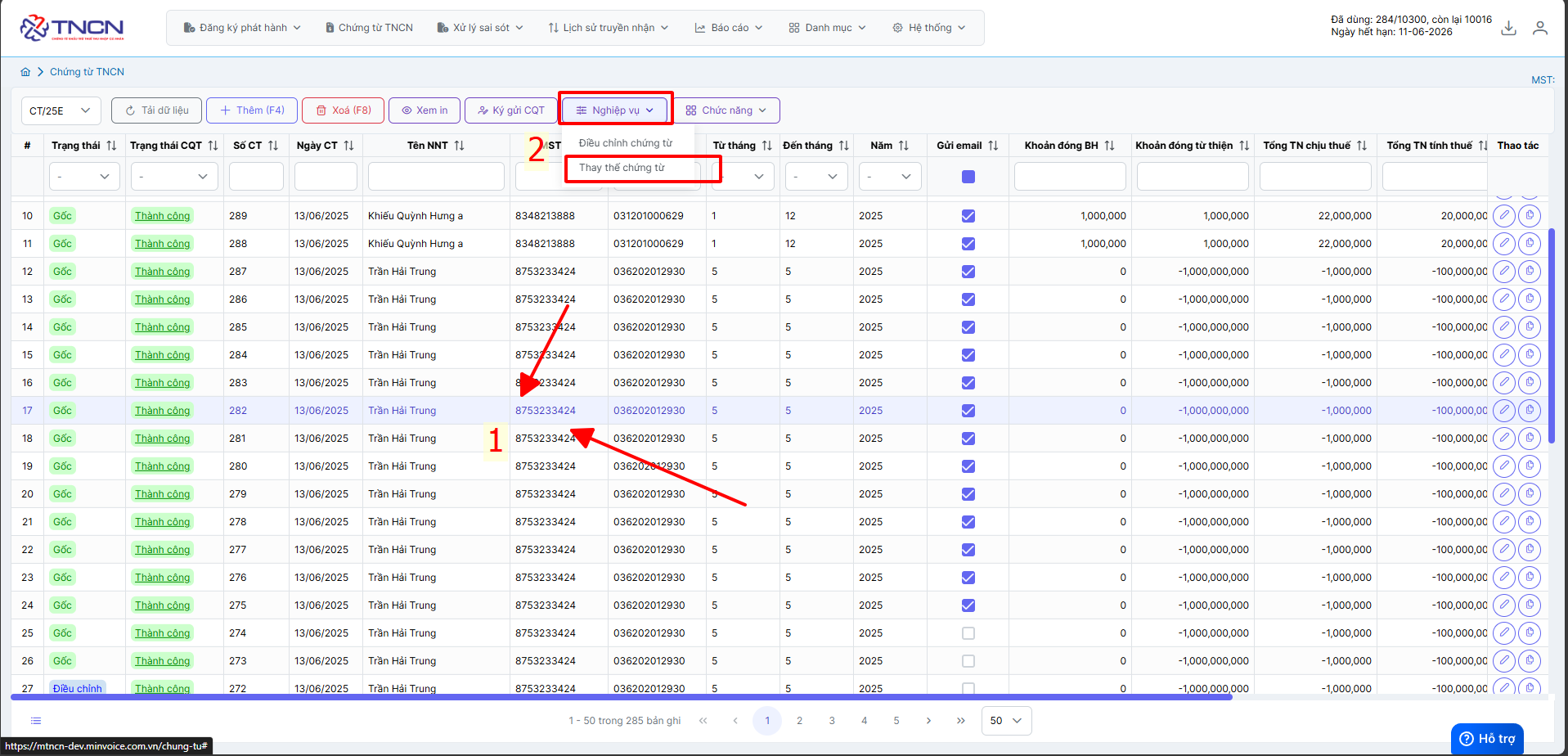Open the Hỗ trợ support button
This screenshot has height=756, width=1568.
[x=1487, y=739]
